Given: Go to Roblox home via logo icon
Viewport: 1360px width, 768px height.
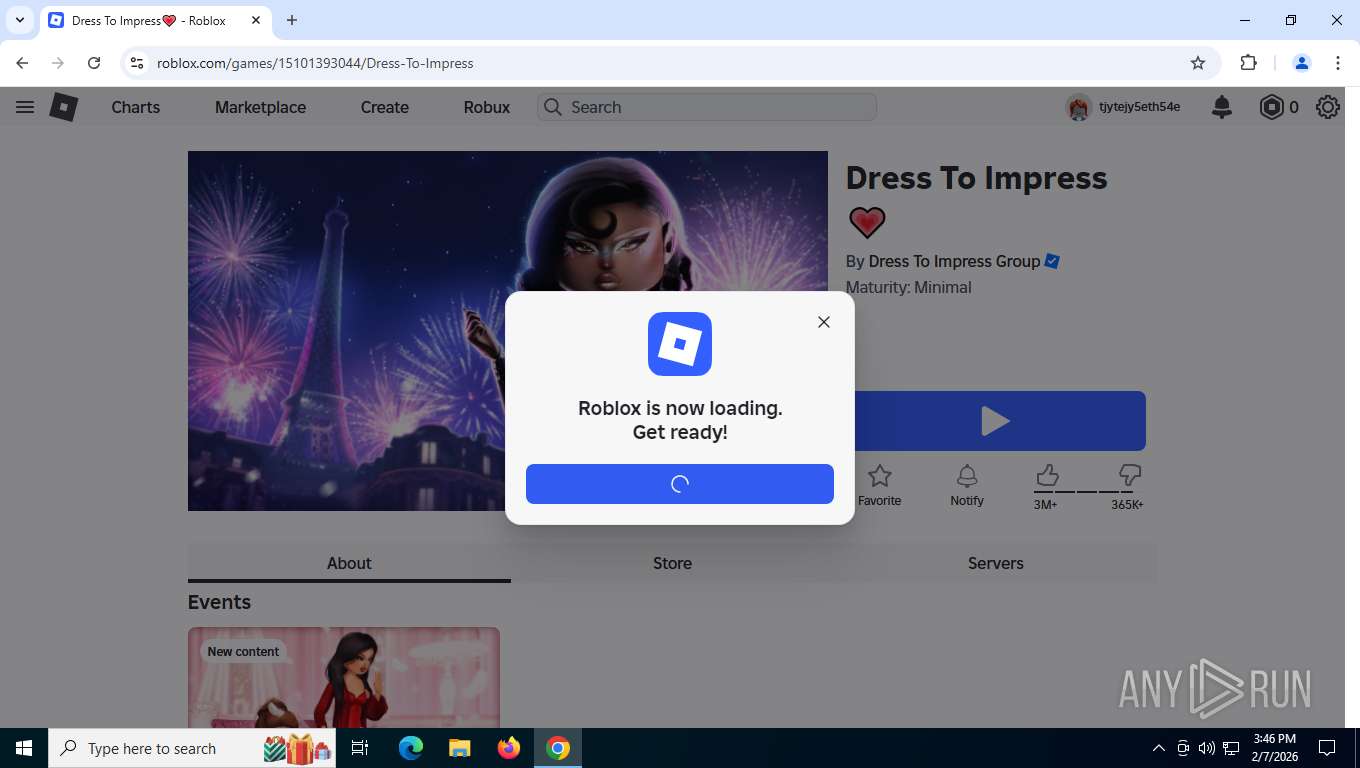Looking at the screenshot, I should 64,107.
